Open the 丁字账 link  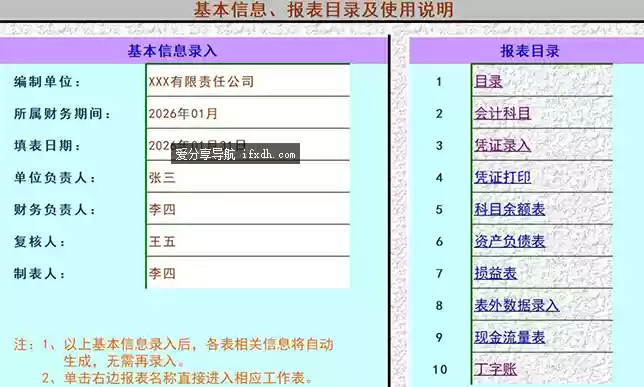495,369
